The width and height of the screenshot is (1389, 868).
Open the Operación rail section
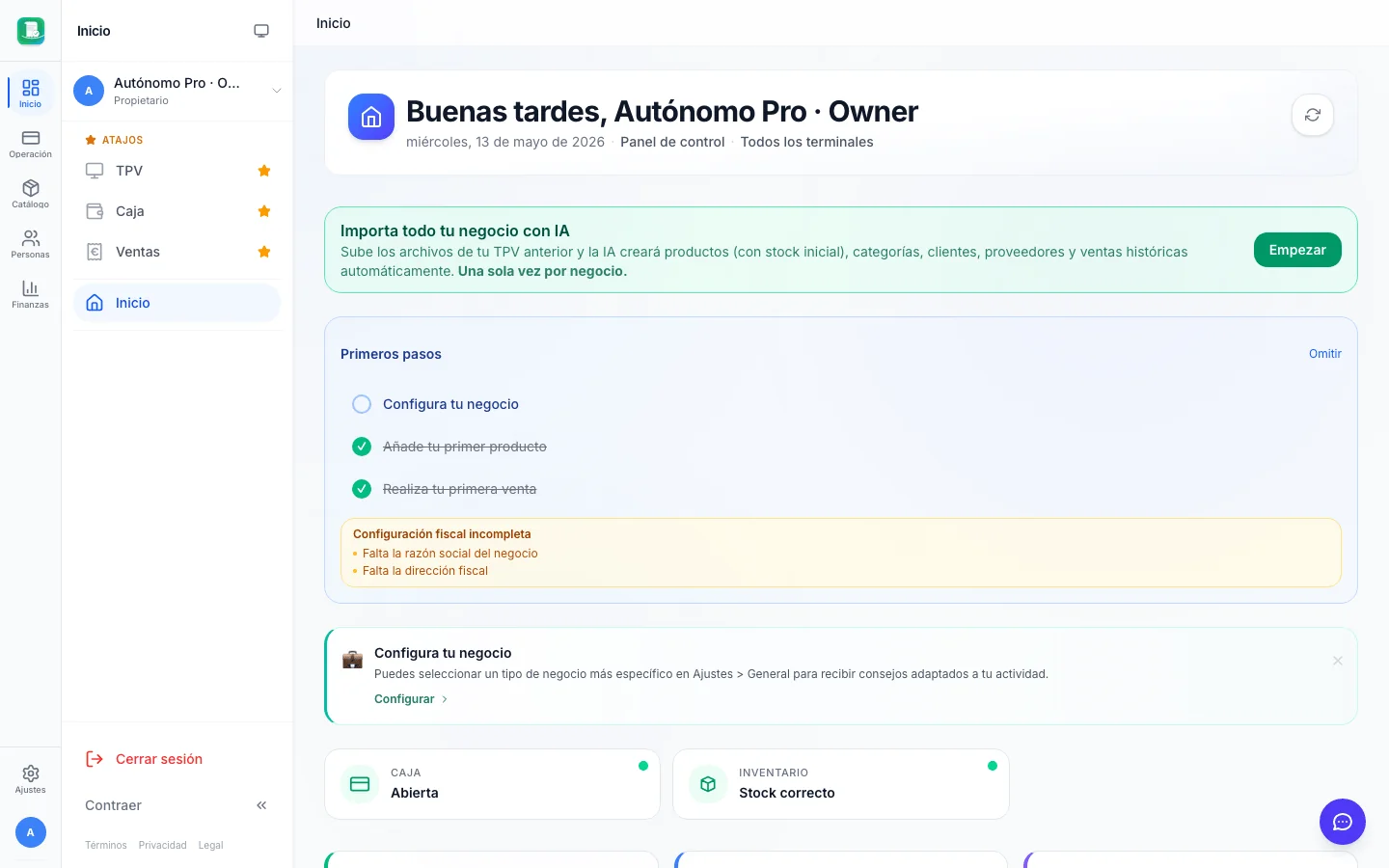(x=30, y=144)
